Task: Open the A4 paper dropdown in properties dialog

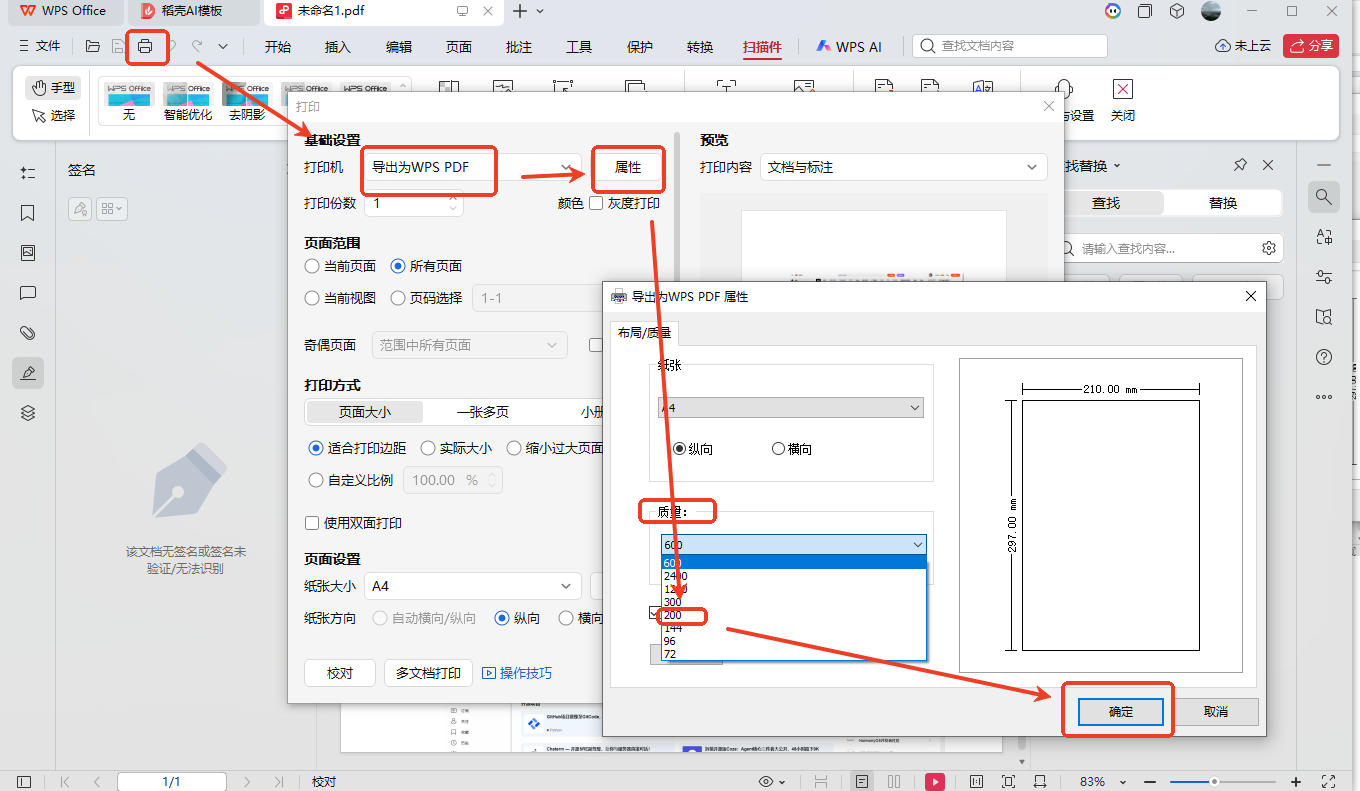Action: click(x=790, y=408)
